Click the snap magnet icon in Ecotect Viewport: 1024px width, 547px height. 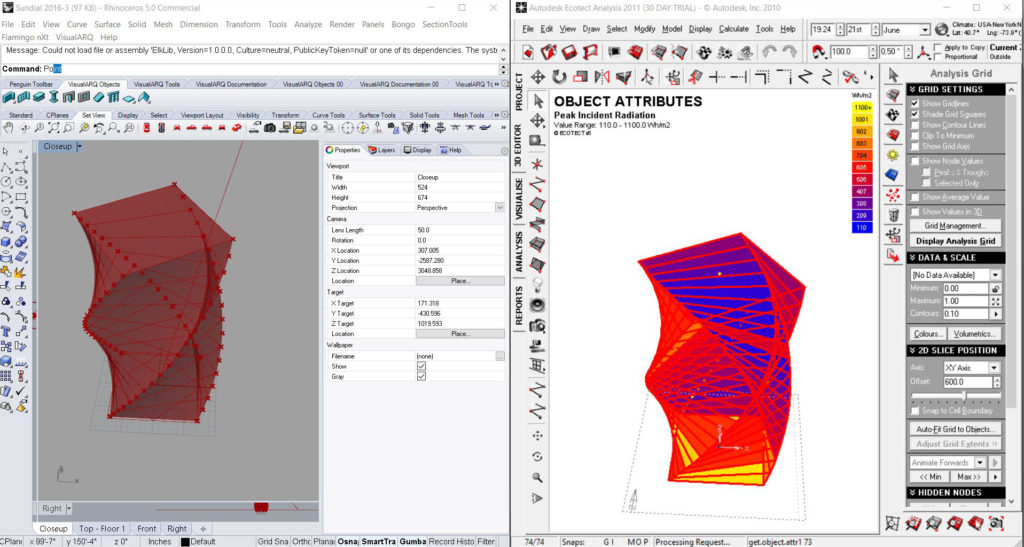click(819, 52)
